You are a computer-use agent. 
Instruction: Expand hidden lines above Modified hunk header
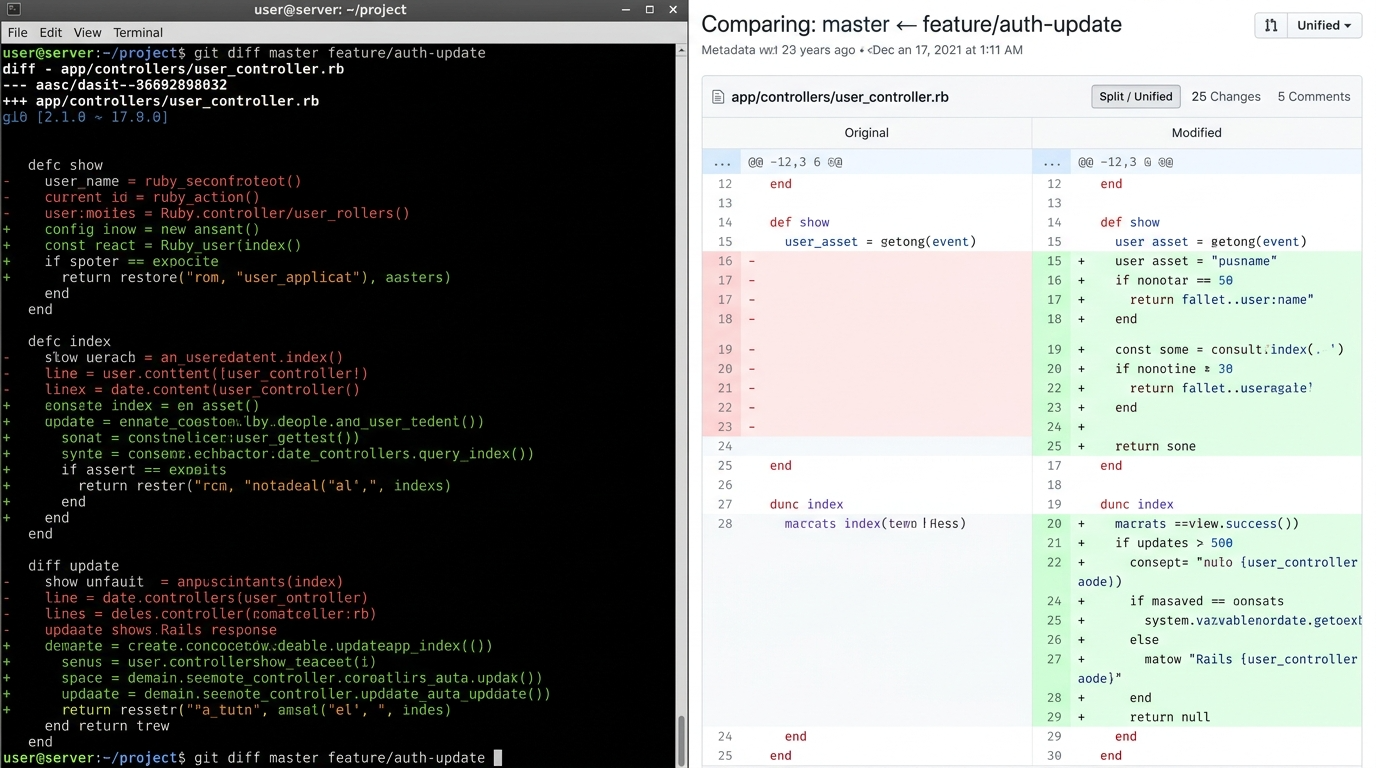coord(1052,161)
